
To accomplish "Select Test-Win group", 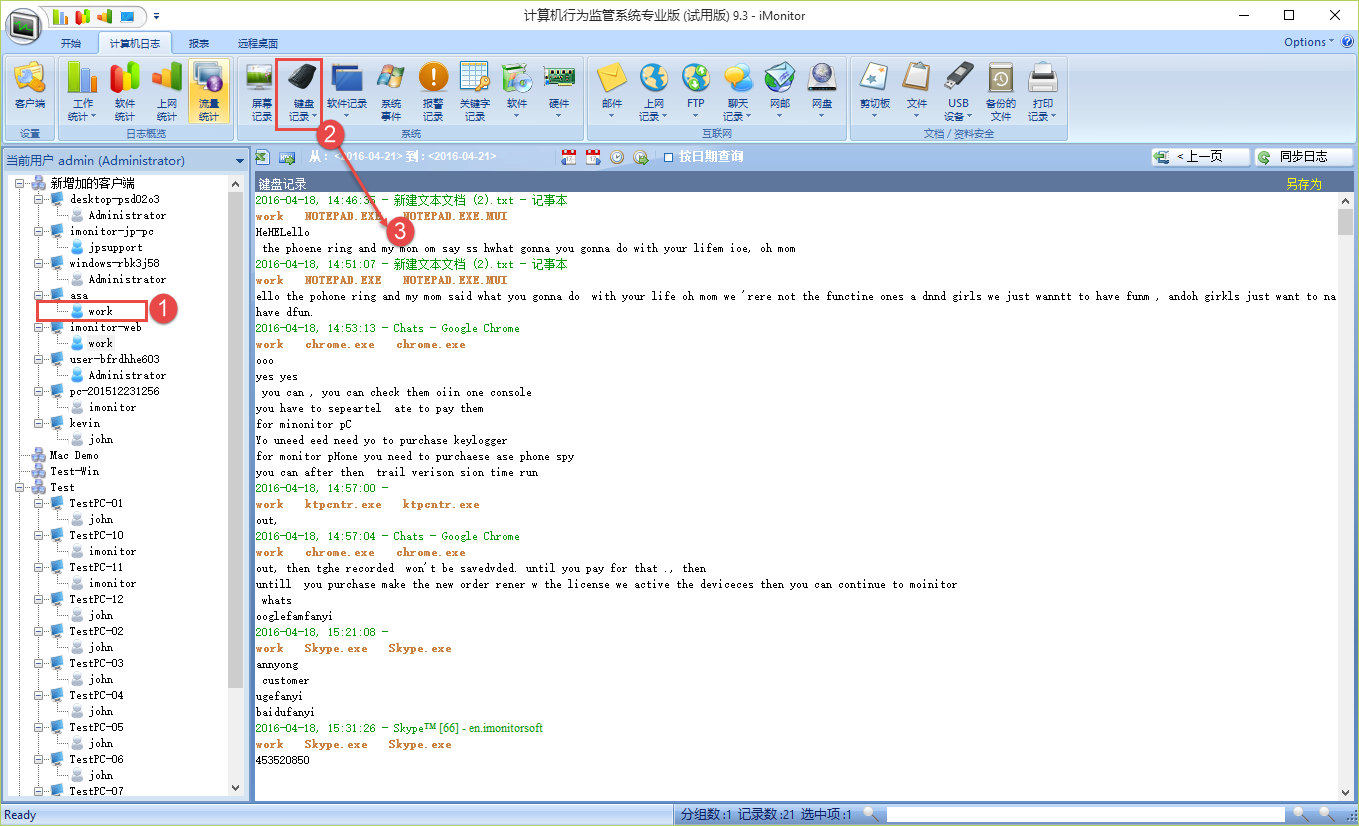I will 74,471.
